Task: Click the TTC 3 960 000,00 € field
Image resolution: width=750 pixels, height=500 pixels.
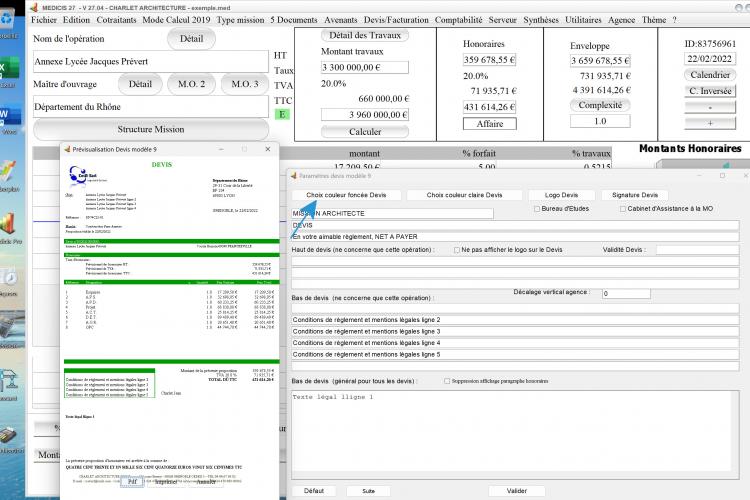Action: click(x=365, y=115)
